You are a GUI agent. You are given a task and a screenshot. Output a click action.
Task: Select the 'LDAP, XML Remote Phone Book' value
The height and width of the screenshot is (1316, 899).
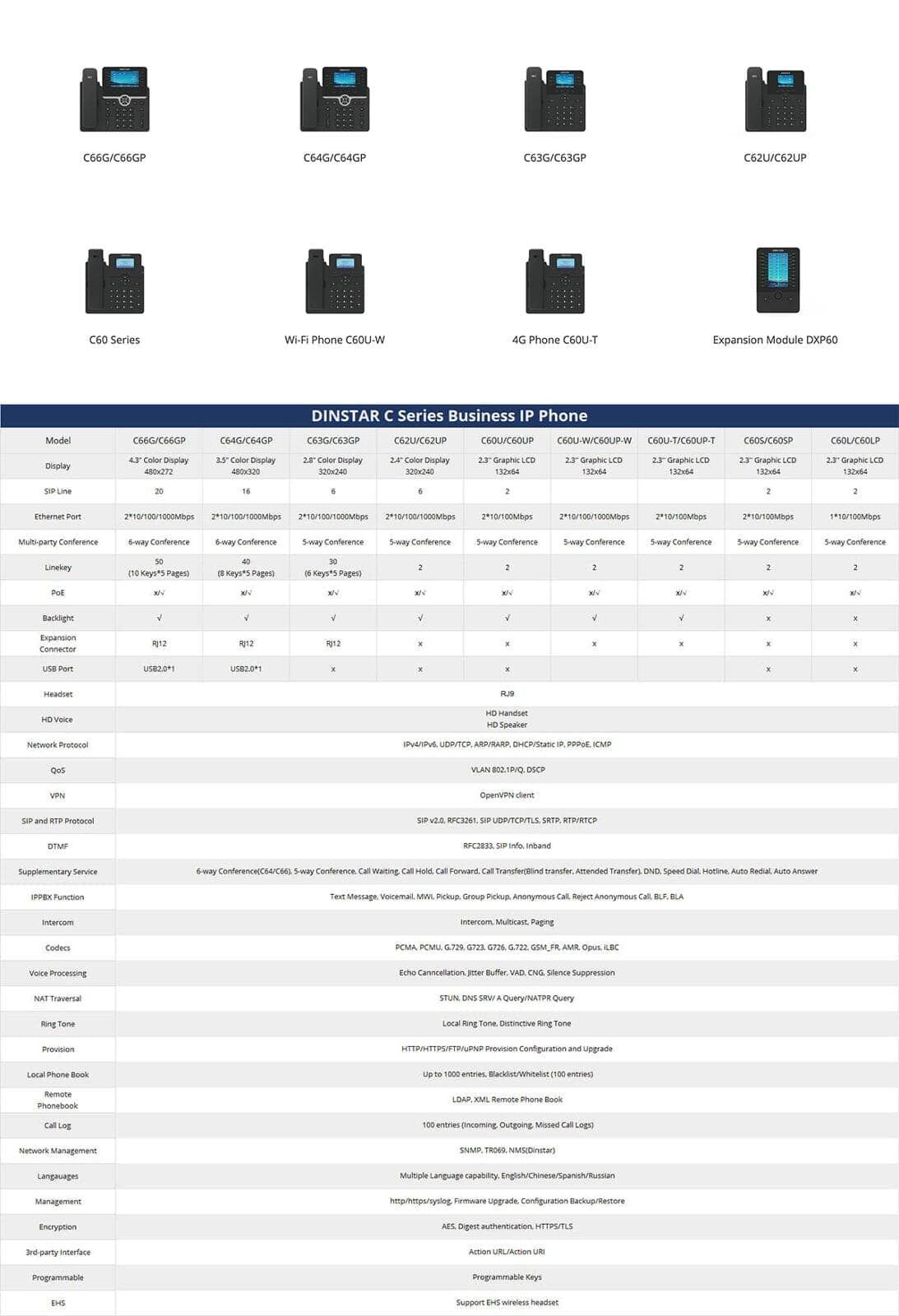[x=507, y=1100]
